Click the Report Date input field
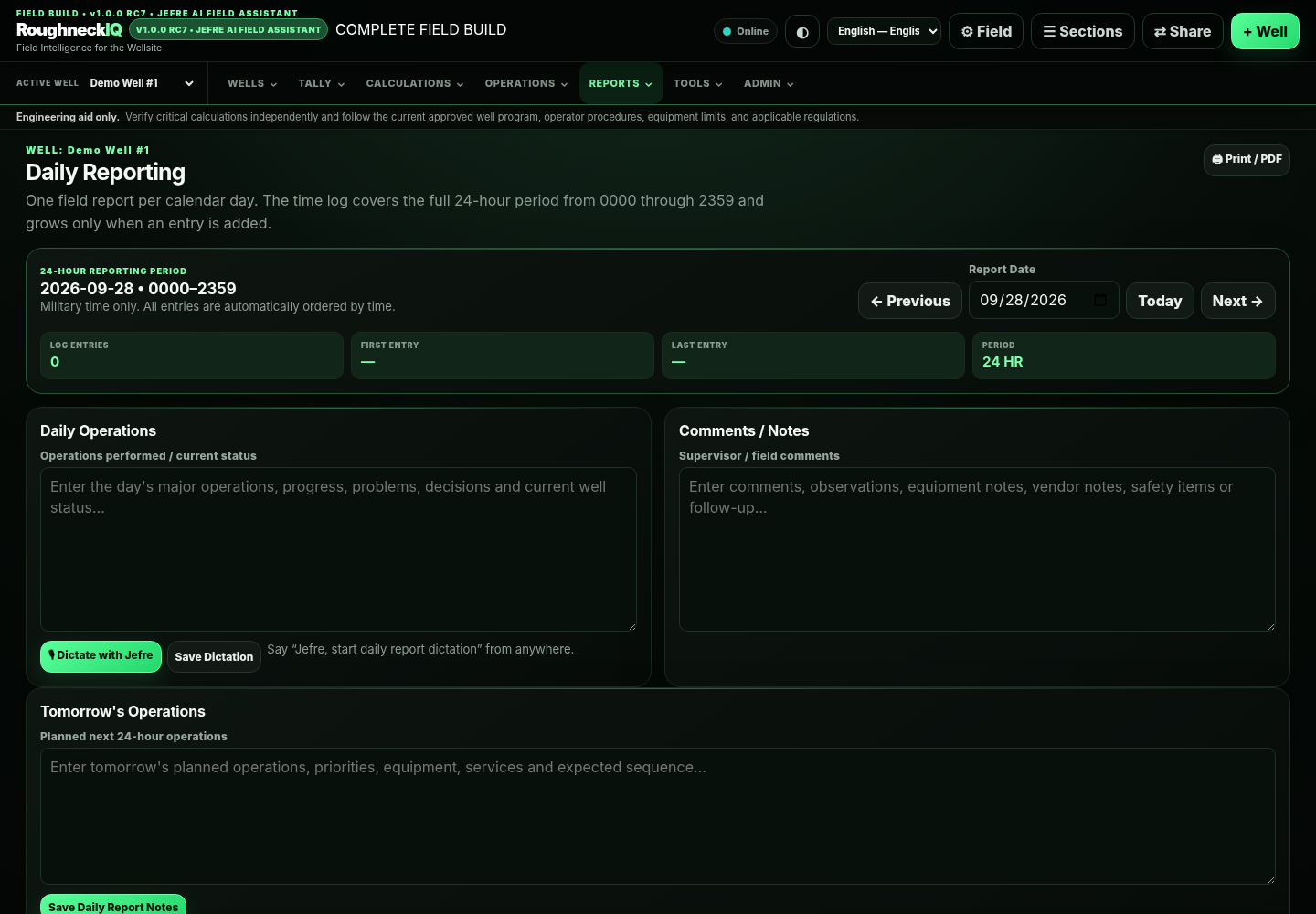1316x914 pixels. point(1044,300)
